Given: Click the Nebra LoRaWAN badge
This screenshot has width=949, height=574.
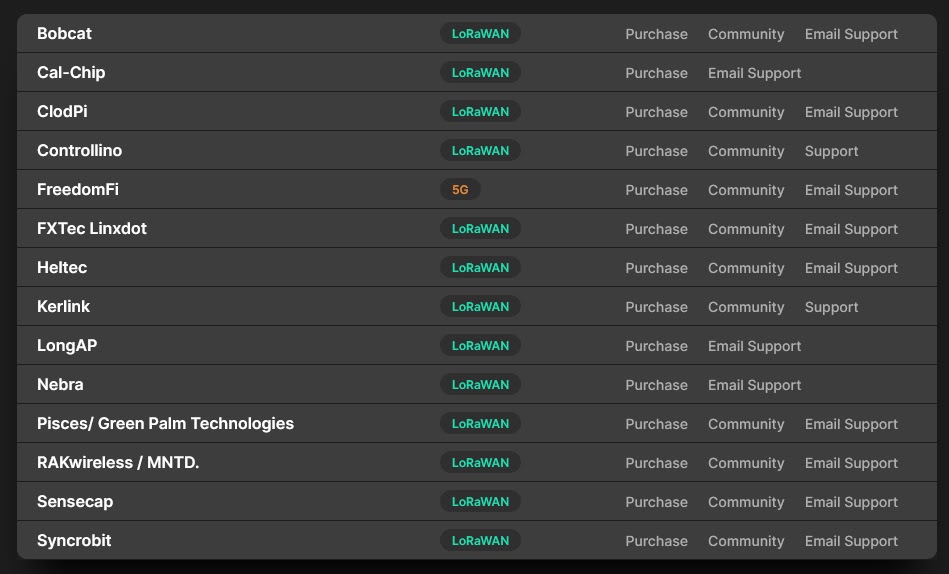Looking at the screenshot, I should (480, 385).
